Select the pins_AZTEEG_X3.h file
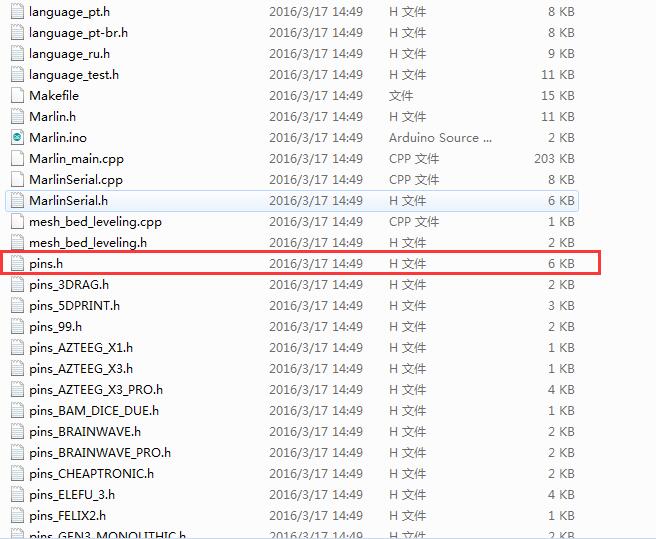The height and width of the screenshot is (539, 656). coord(81,368)
